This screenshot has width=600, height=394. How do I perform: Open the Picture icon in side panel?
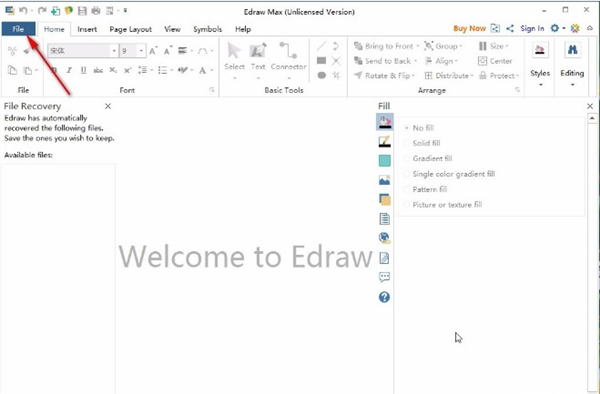(x=385, y=180)
